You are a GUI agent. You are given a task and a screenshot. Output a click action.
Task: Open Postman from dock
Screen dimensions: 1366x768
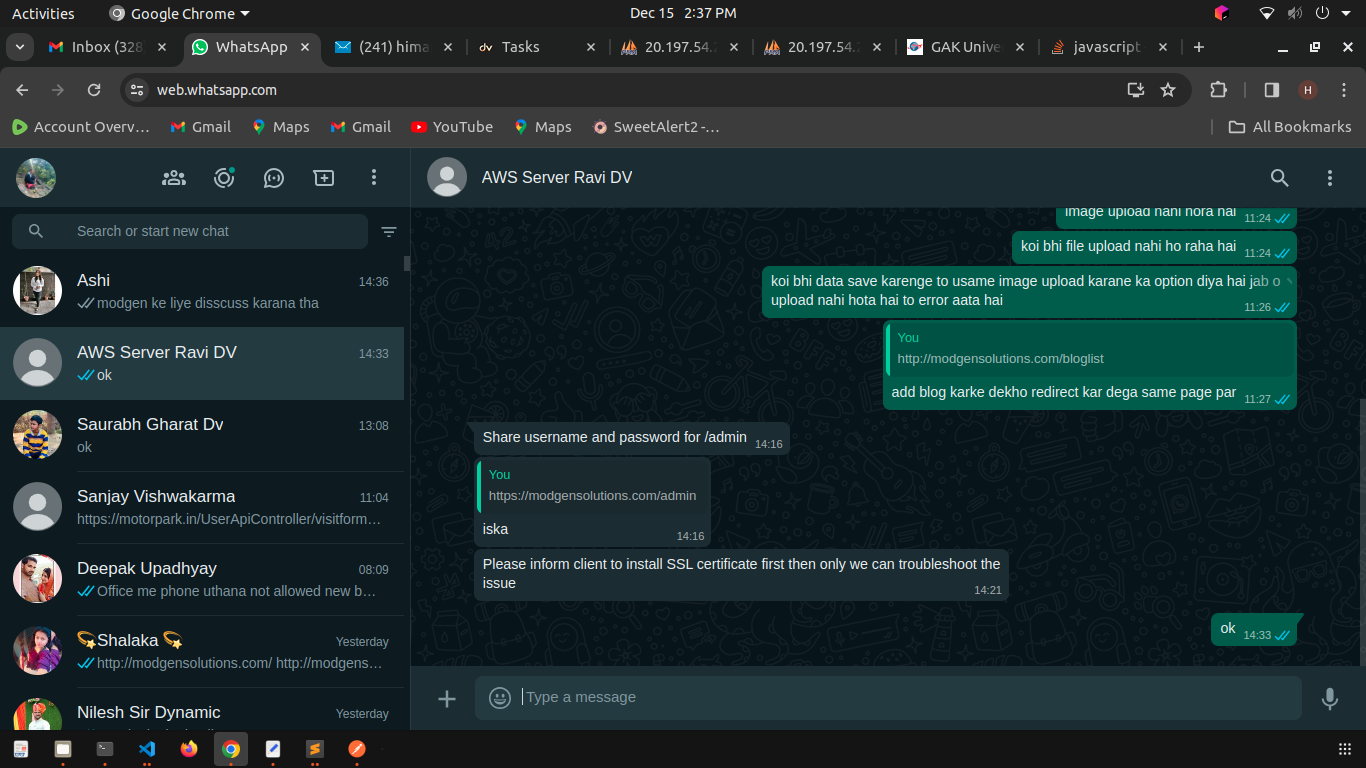pyautogui.click(x=356, y=748)
